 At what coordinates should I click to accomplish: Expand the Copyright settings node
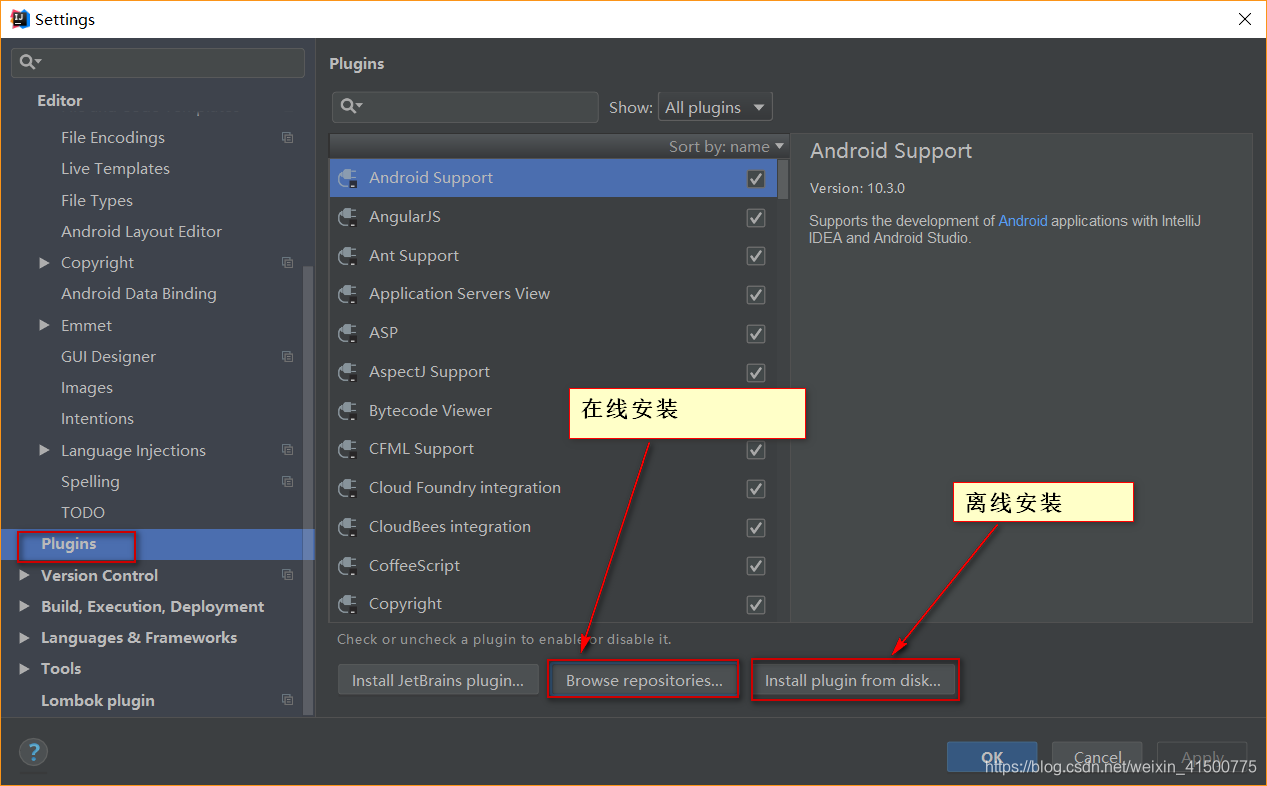click(x=44, y=263)
